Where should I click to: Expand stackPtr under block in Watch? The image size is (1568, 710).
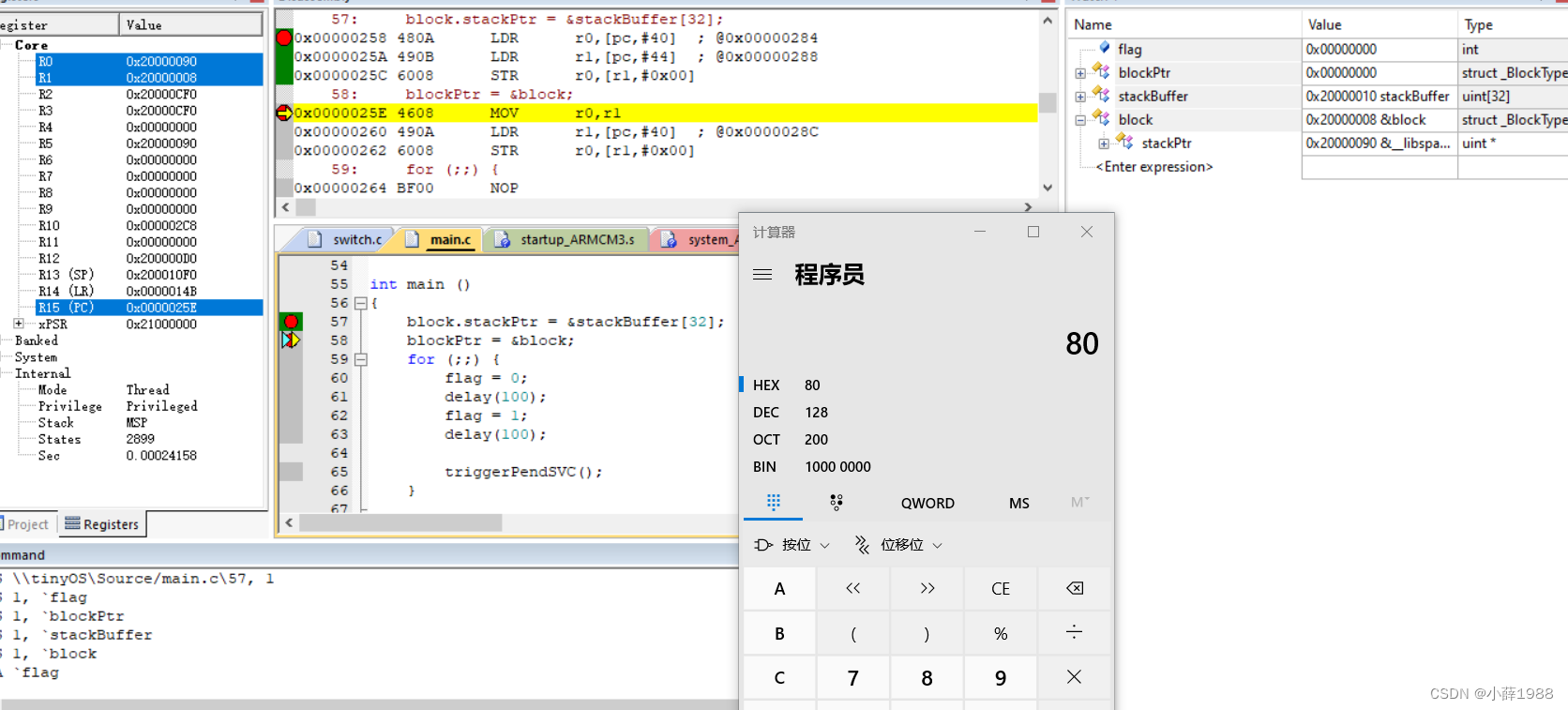[x=1104, y=144]
